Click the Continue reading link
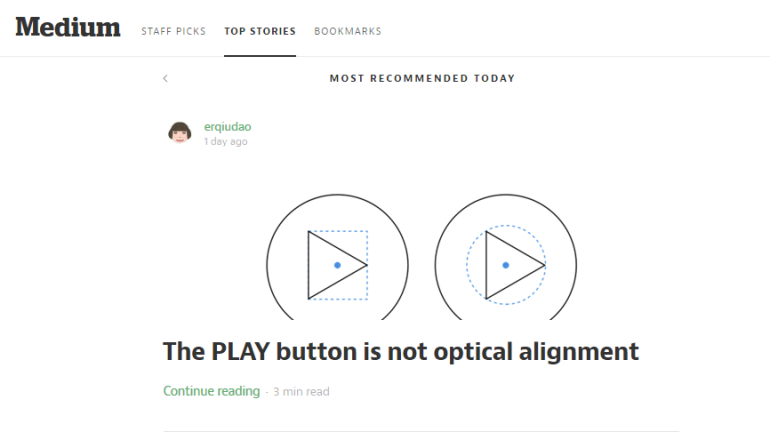The width and height of the screenshot is (770, 432). [x=211, y=391]
